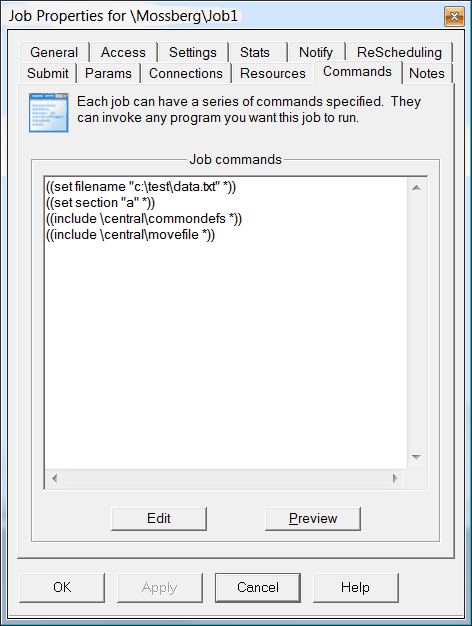
Task: Open Help for this dialog
Action: [355, 588]
